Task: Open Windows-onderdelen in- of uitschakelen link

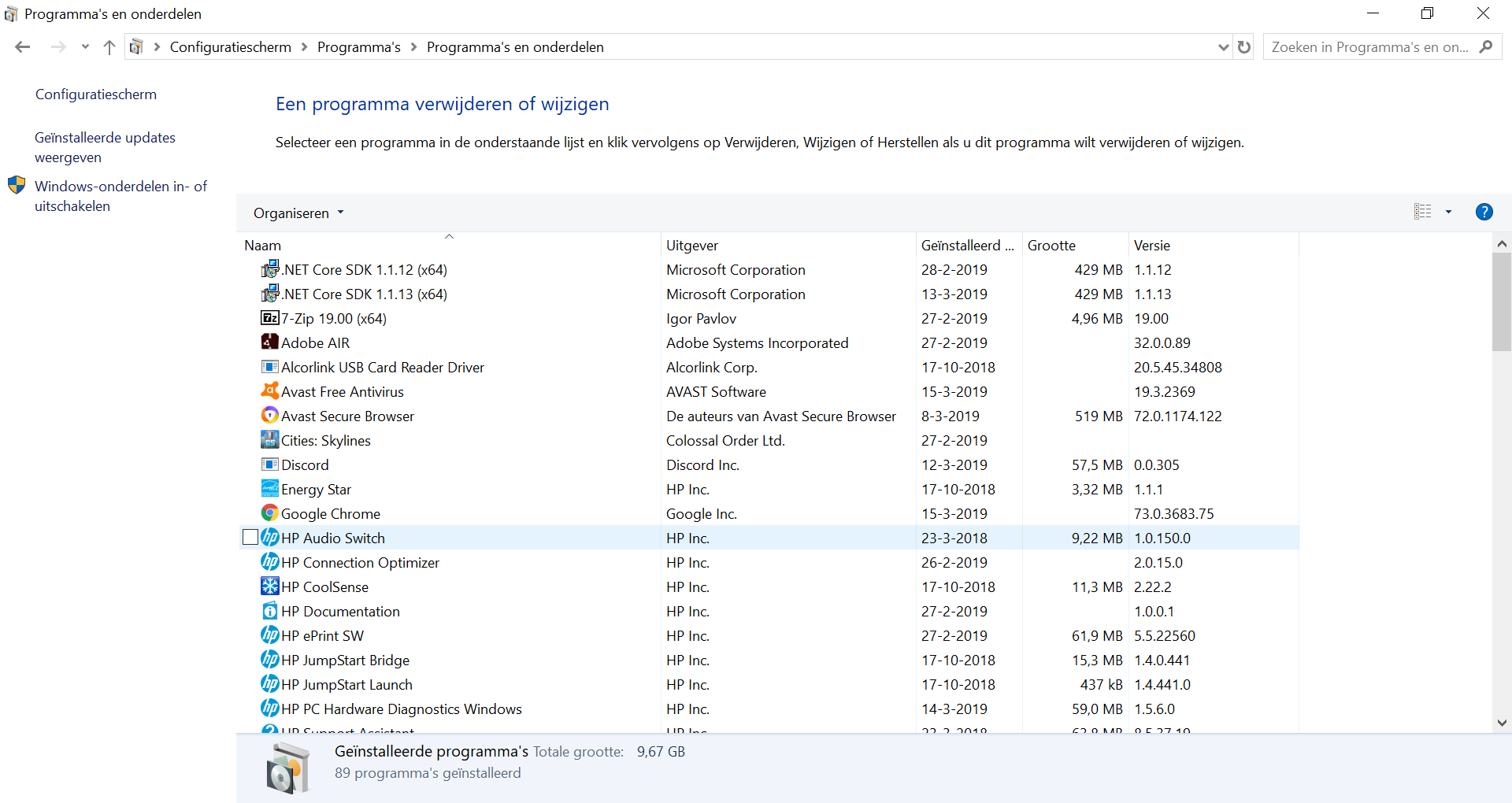Action: (120, 196)
